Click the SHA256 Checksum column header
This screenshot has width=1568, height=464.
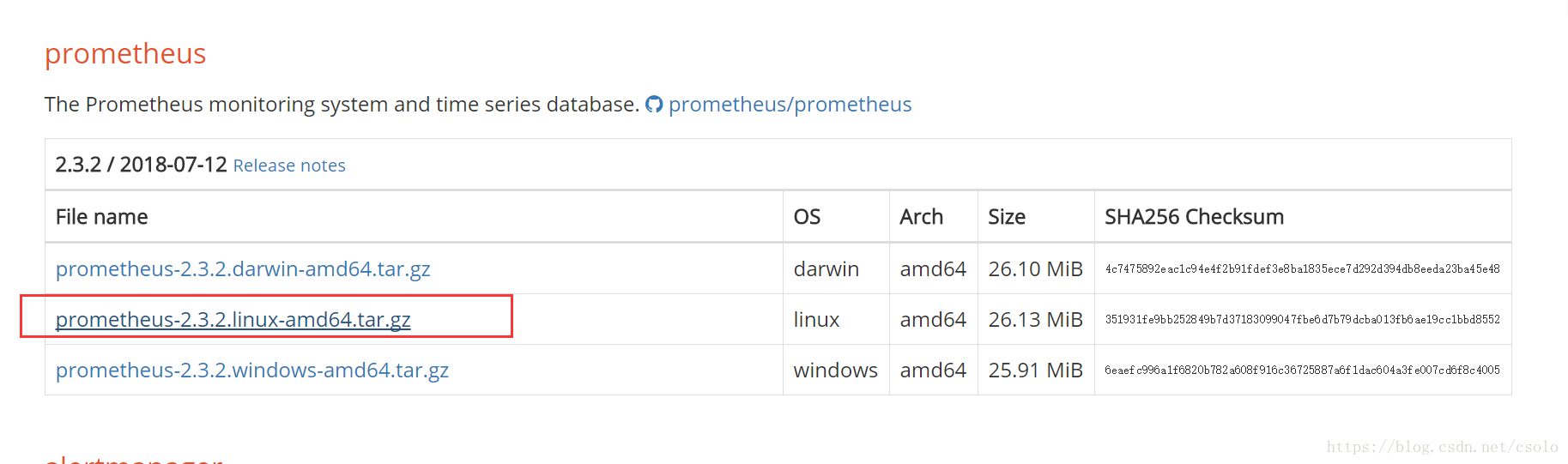pos(1195,217)
